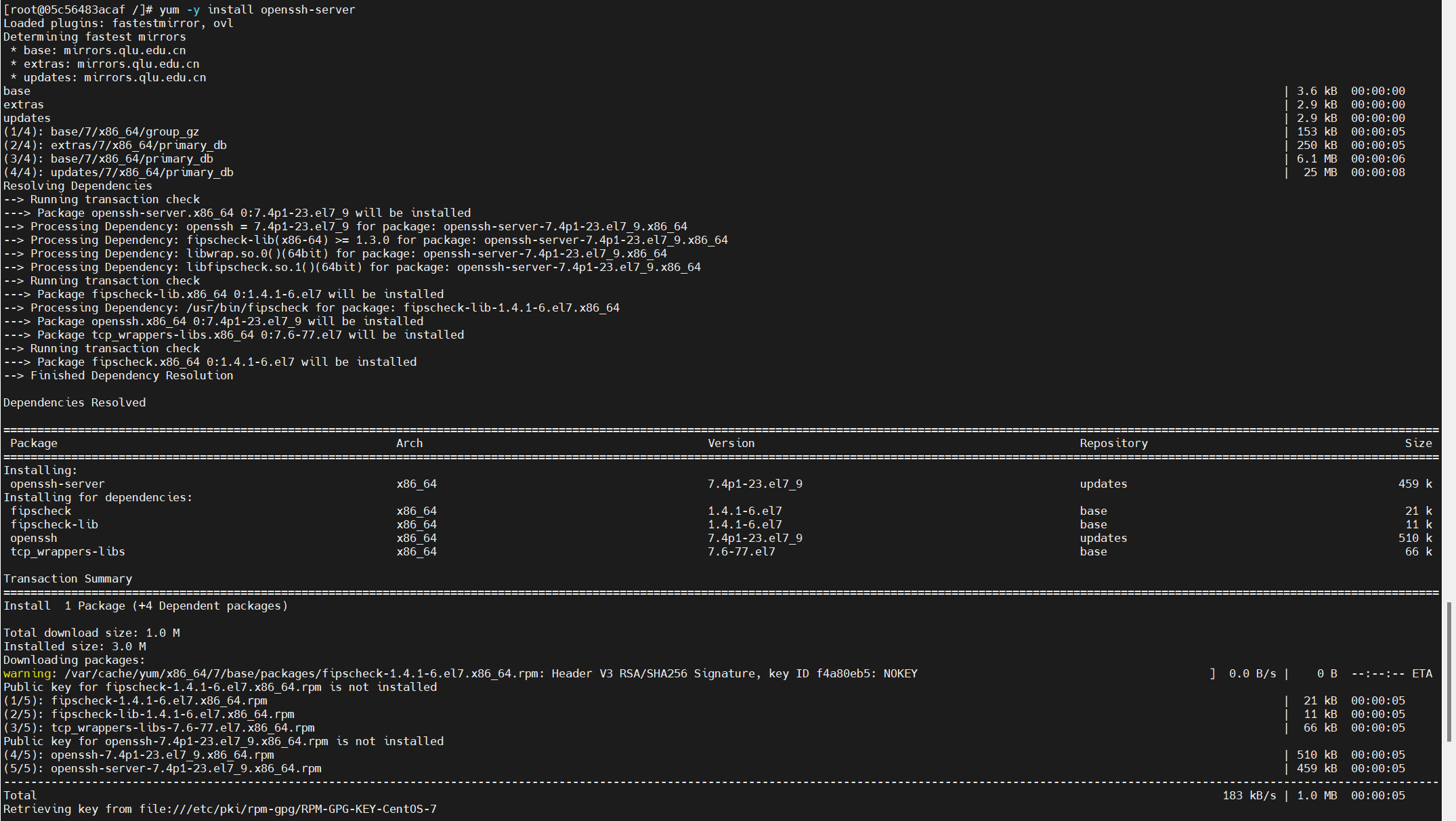Click the Finished Dependency Resolution line
Image resolution: width=1456 pixels, height=821 pixels.
pos(119,375)
